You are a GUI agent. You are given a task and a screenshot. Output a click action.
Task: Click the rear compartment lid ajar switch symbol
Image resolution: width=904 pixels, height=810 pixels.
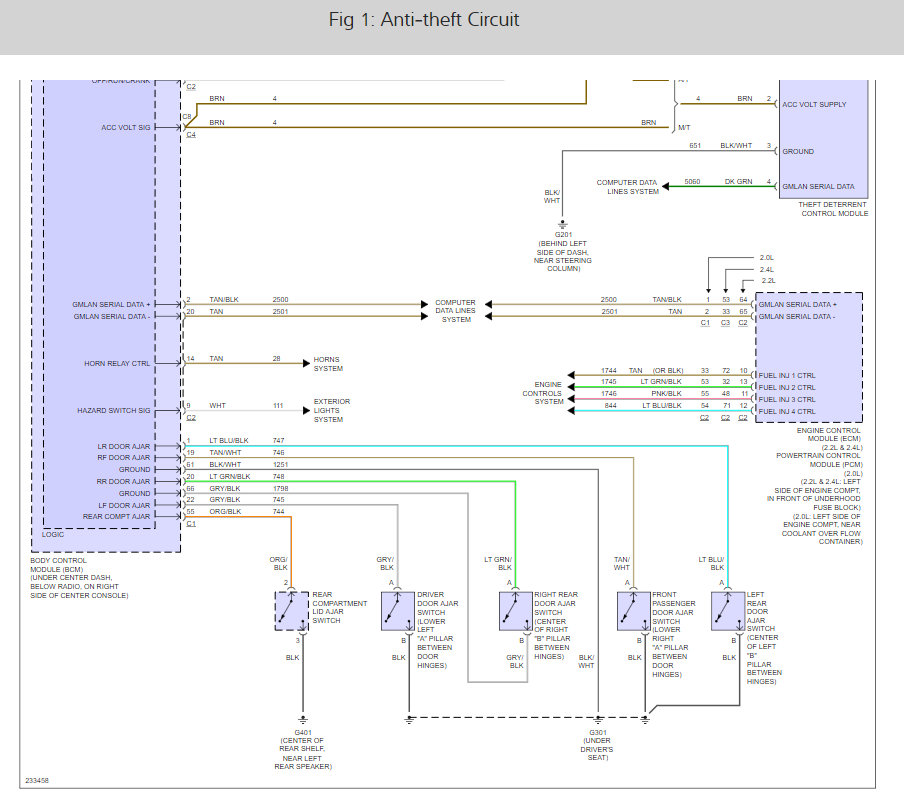(292, 611)
